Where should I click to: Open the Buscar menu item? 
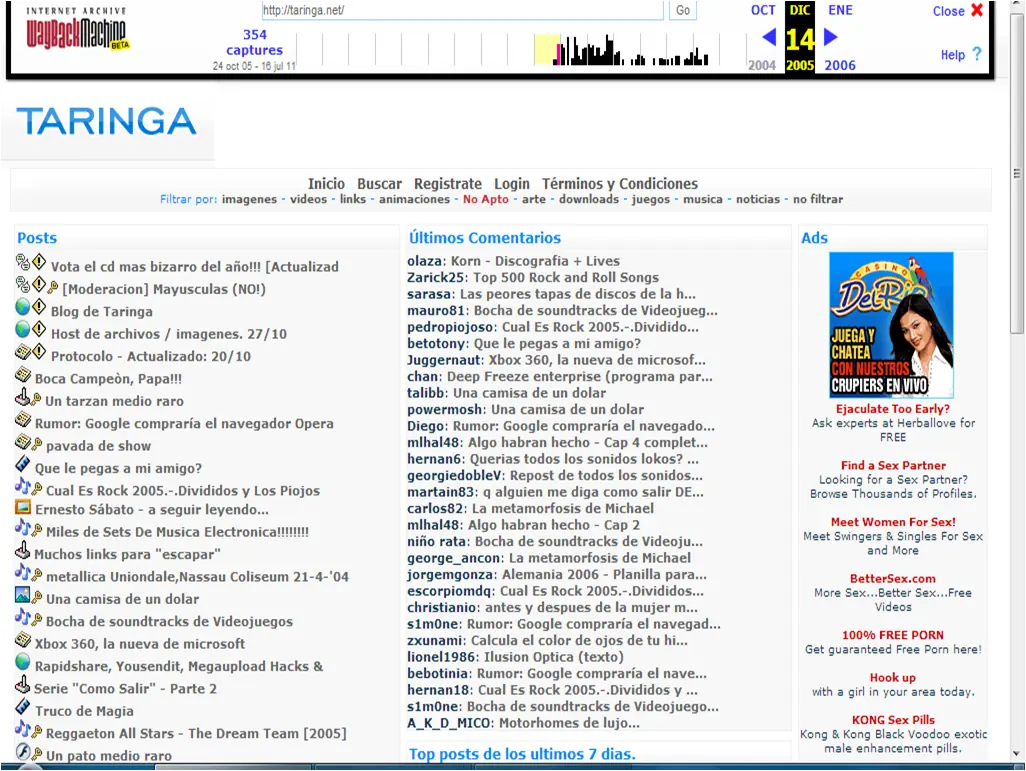[x=380, y=184]
